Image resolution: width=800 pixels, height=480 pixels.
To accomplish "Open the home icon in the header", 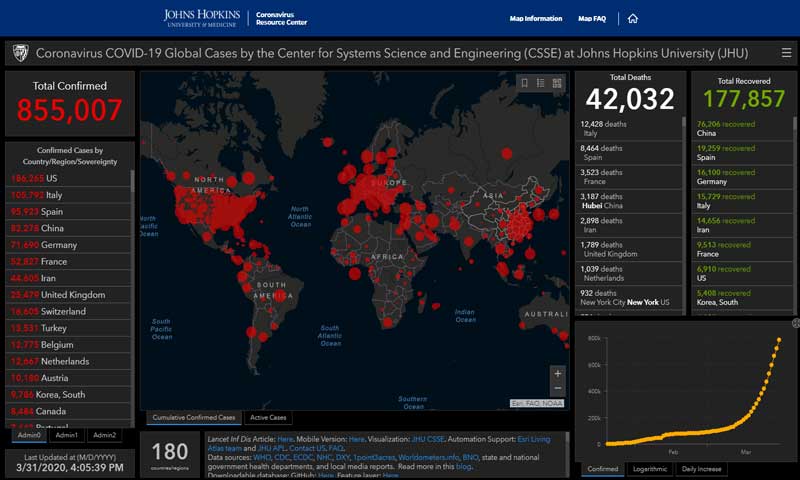I will [633, 18].
